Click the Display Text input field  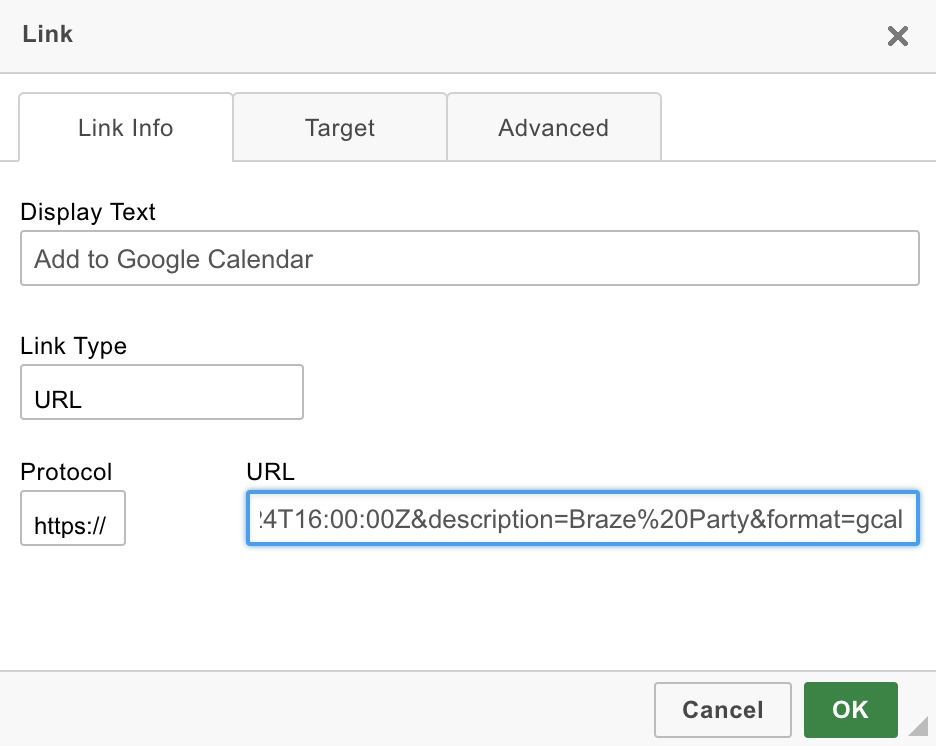coord(470,258)
